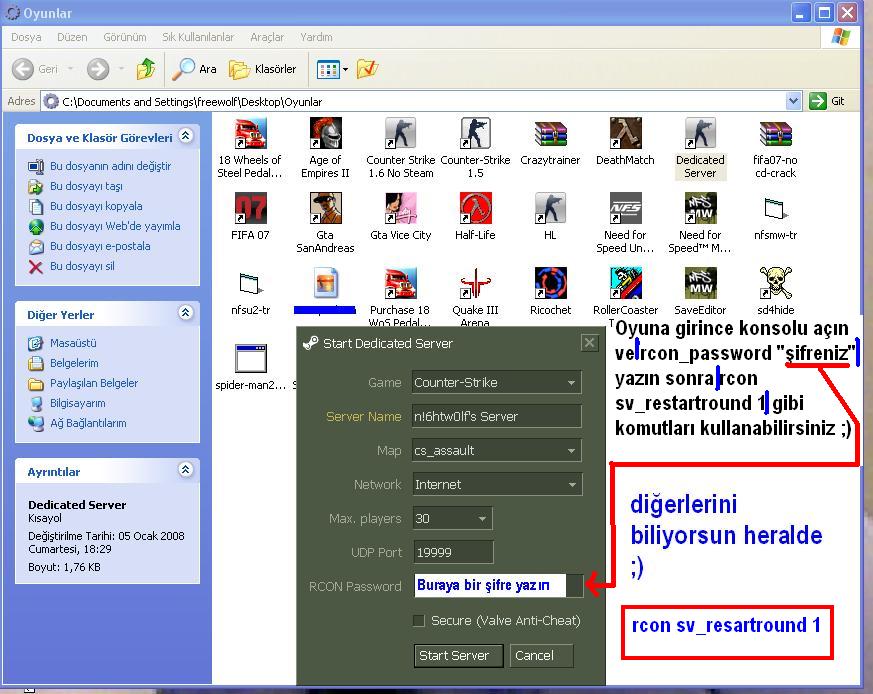Open the Network dropdown showing Internet
This screenshot has height=694, width=873.
(497, 485)
